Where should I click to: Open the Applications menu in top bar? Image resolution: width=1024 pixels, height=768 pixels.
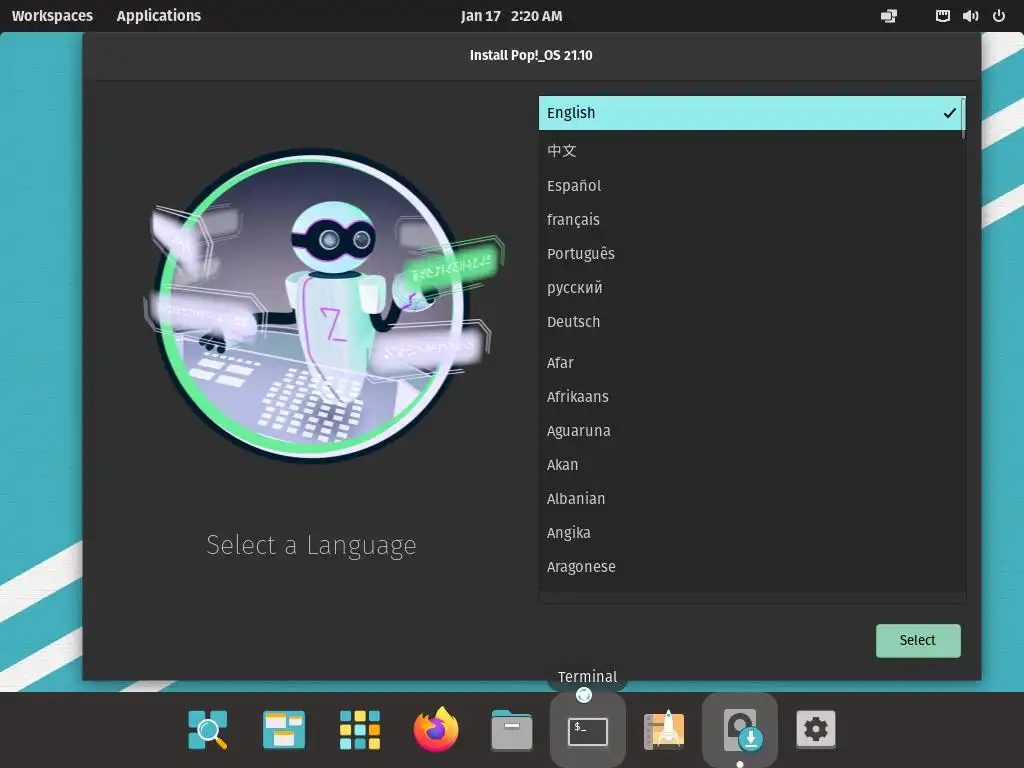(159, 16)
